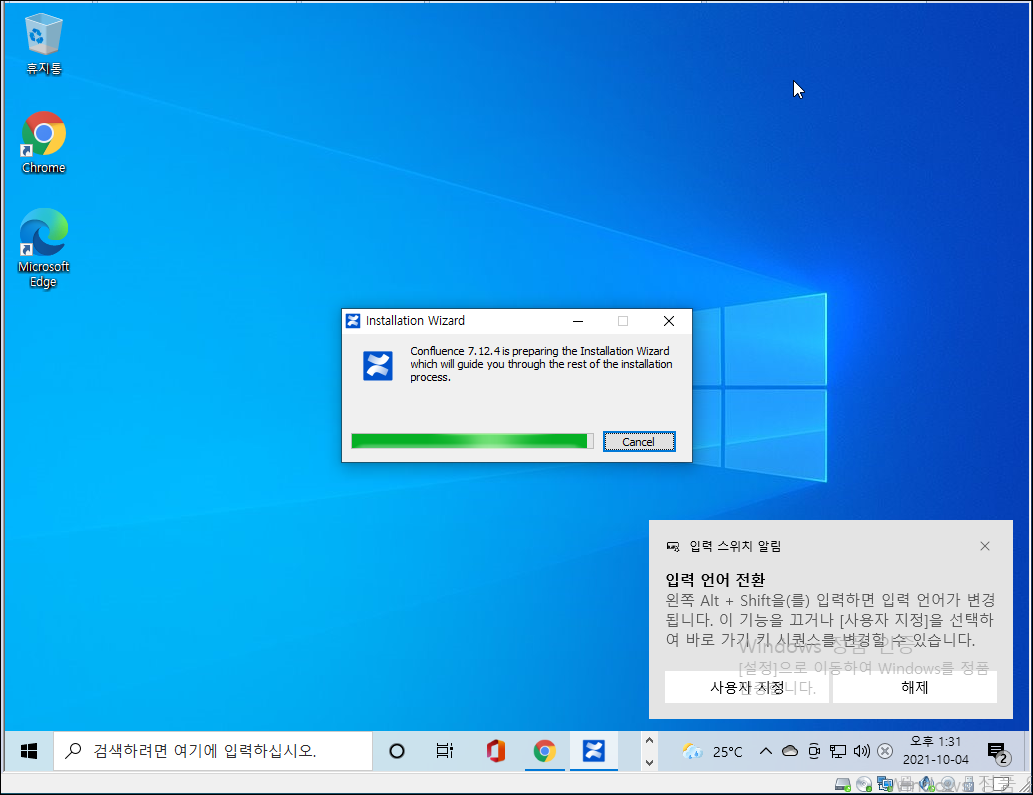Click the 해제 button in the notification

click(x=914, y=687)
